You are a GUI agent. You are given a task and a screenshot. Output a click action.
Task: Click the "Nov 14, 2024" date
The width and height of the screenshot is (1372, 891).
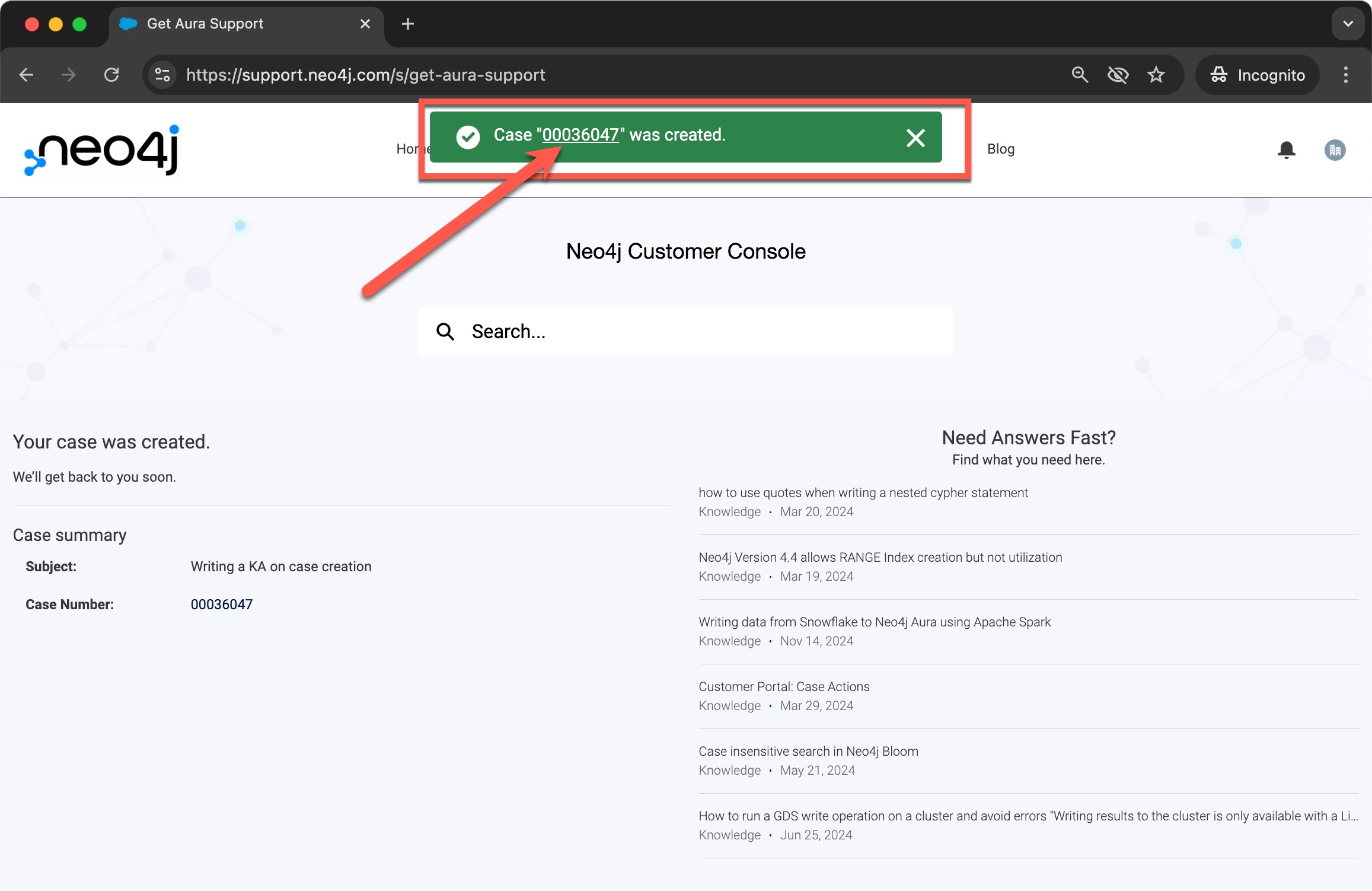tap(816, 641)
